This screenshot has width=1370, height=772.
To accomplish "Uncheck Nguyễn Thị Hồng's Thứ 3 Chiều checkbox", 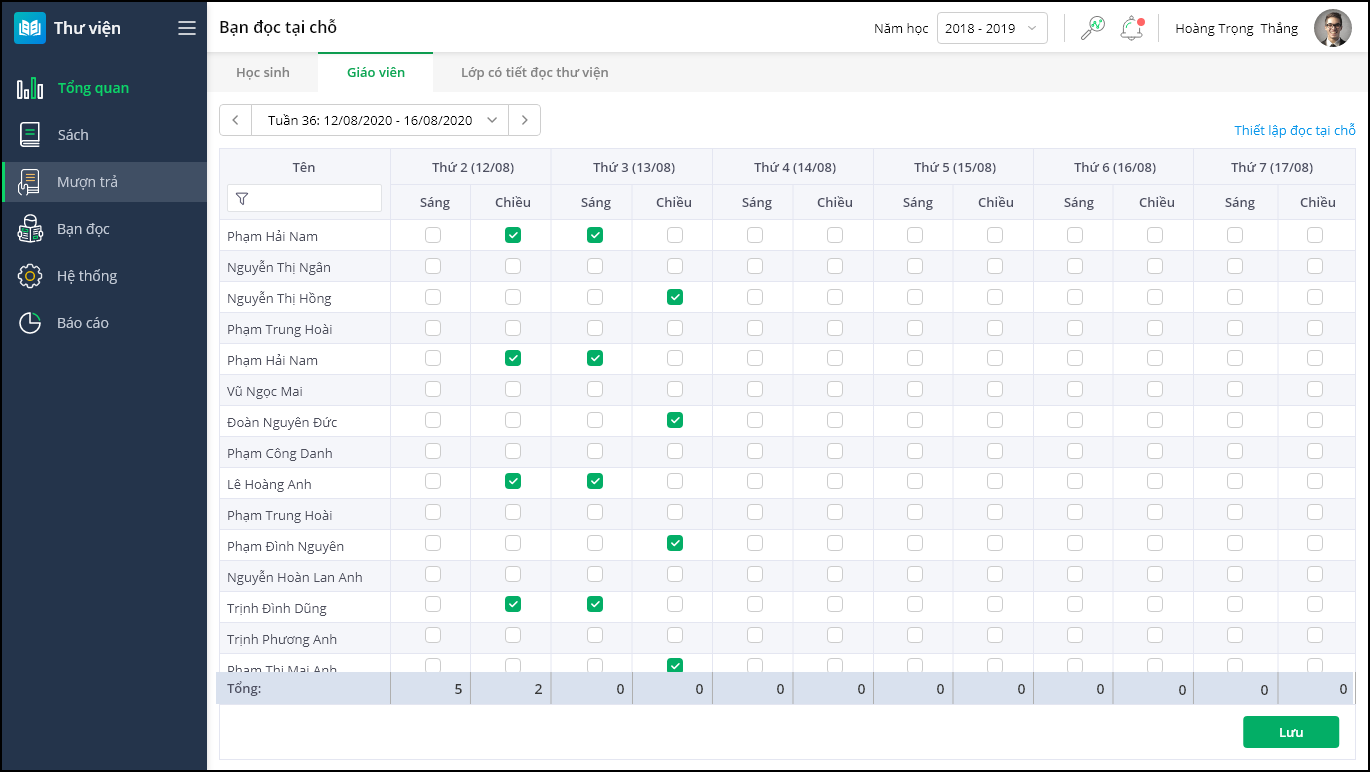I will (675, 297).
